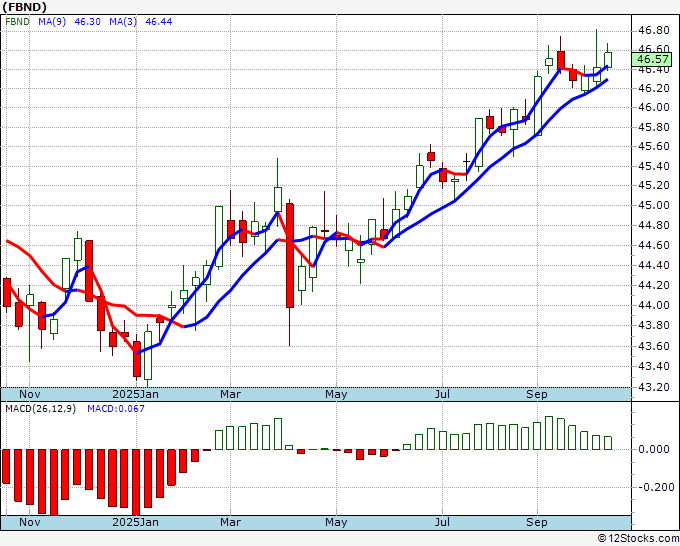Click May on the price chart date axis
This screenshot has width=680, height=546.
click(336, 394)
